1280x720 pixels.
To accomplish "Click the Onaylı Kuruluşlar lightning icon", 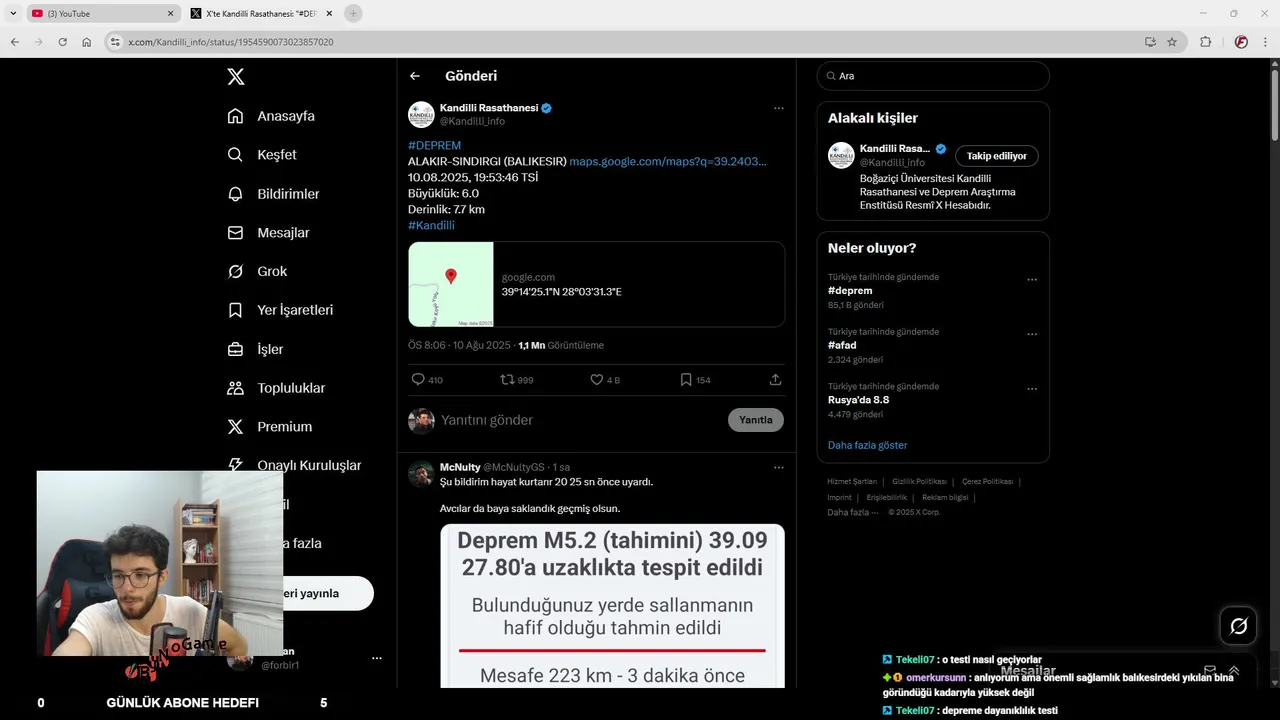I will (x=235, y=465).
